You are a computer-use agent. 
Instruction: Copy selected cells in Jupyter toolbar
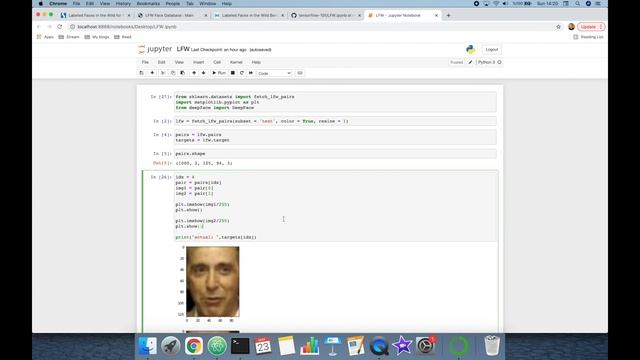click(173, 73)
